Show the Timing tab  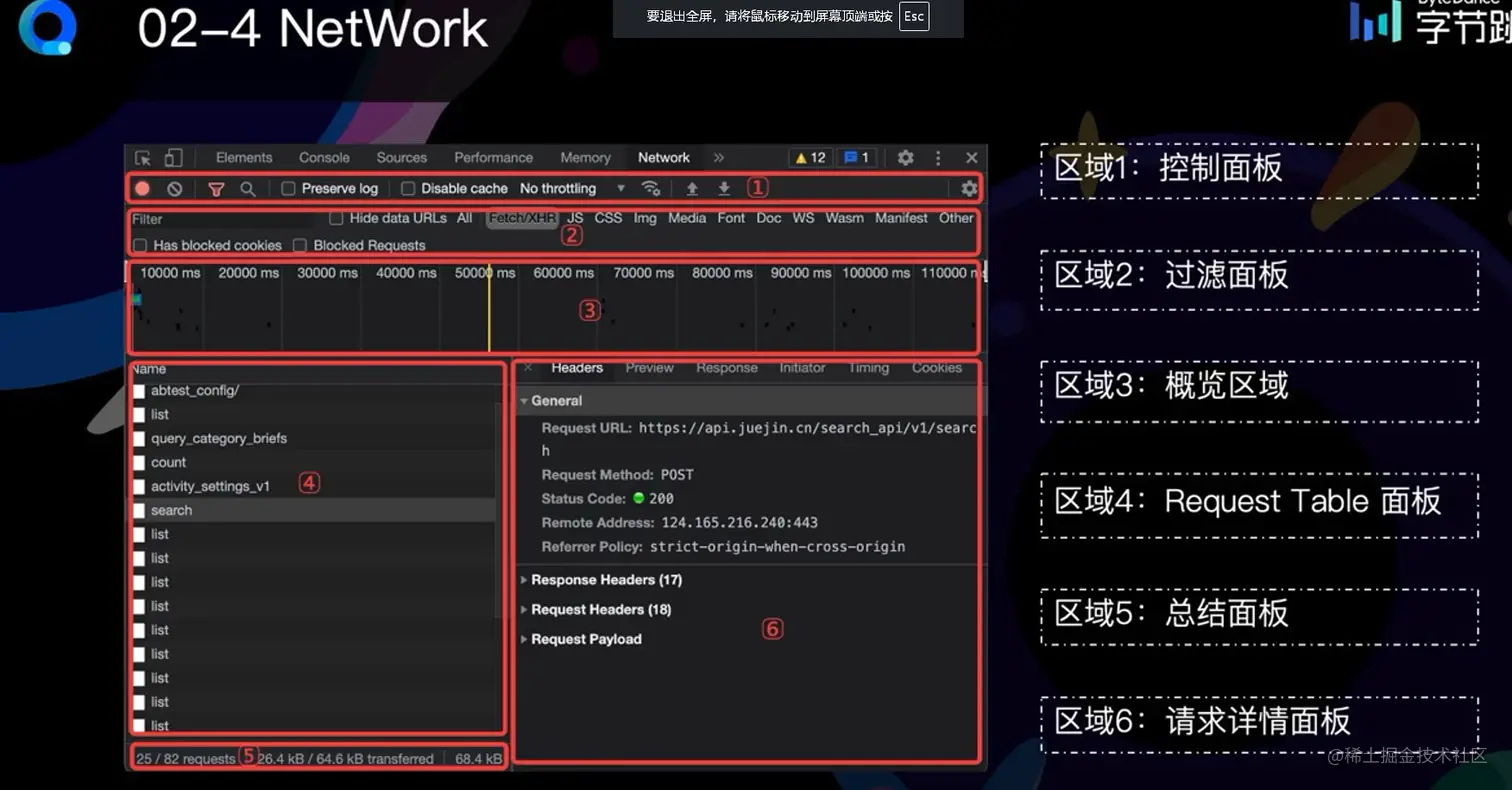pyautogui.click(x=869, y=368)
